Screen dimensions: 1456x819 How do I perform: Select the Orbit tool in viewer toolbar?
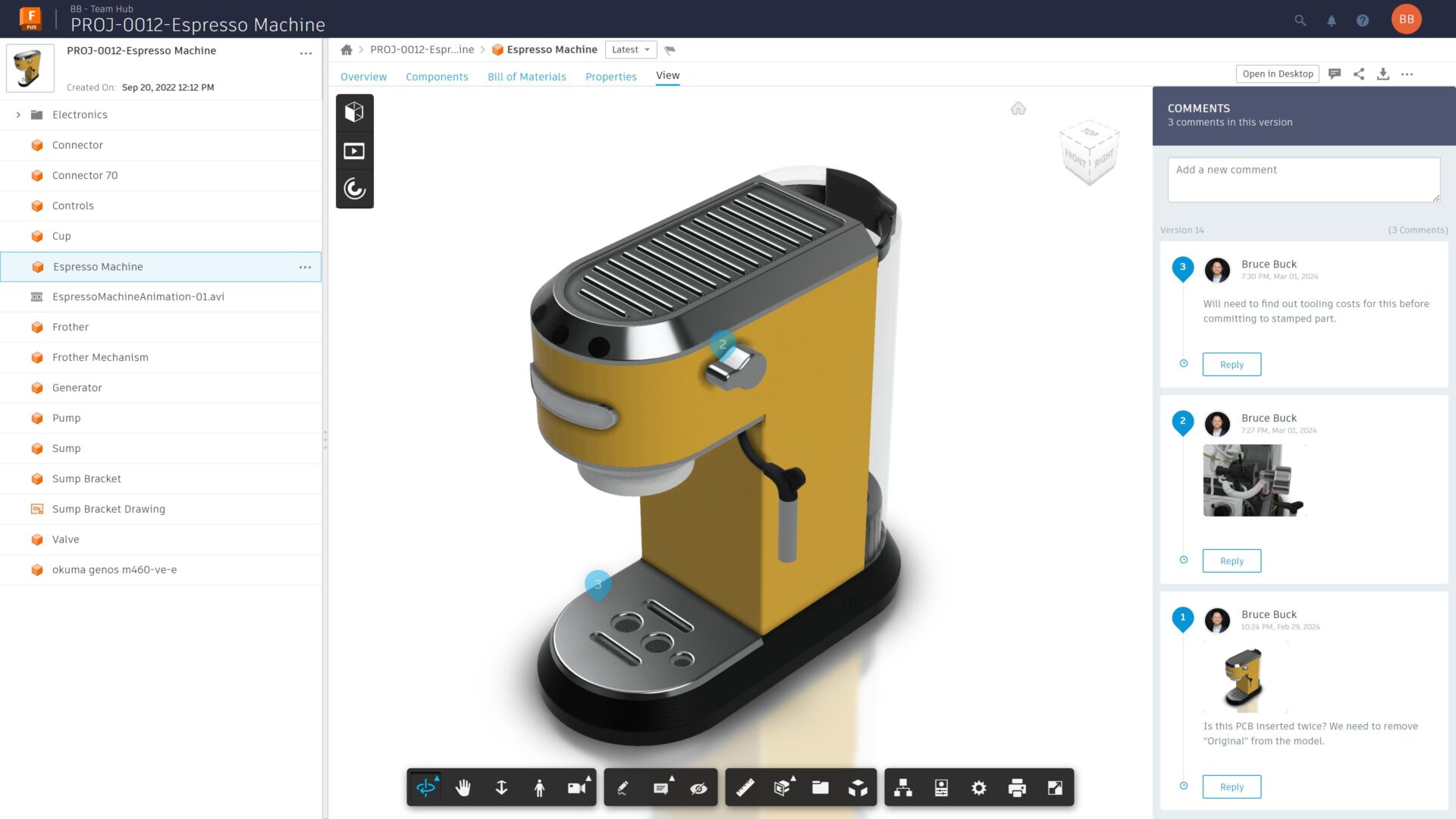click(x=425, y=788)
